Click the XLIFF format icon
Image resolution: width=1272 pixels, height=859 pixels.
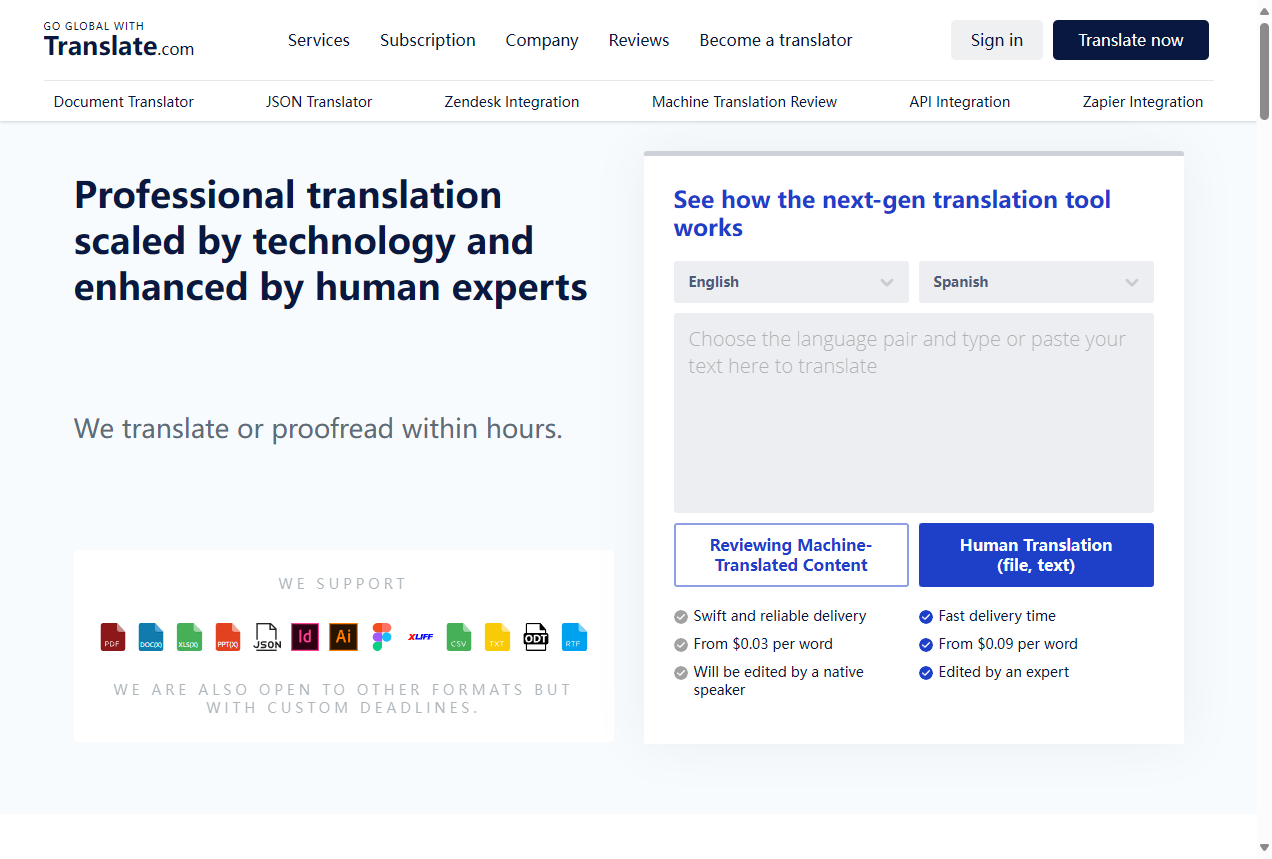[420, 637]
